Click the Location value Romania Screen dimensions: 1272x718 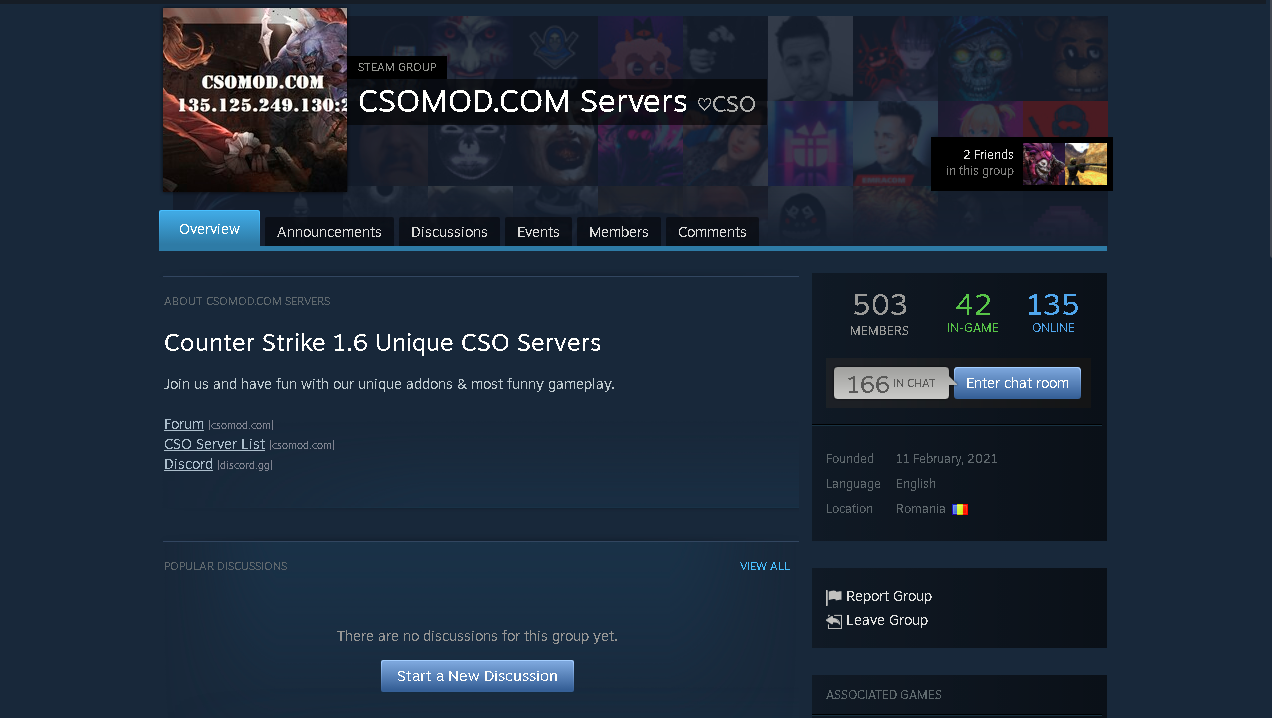coord(921,509)
